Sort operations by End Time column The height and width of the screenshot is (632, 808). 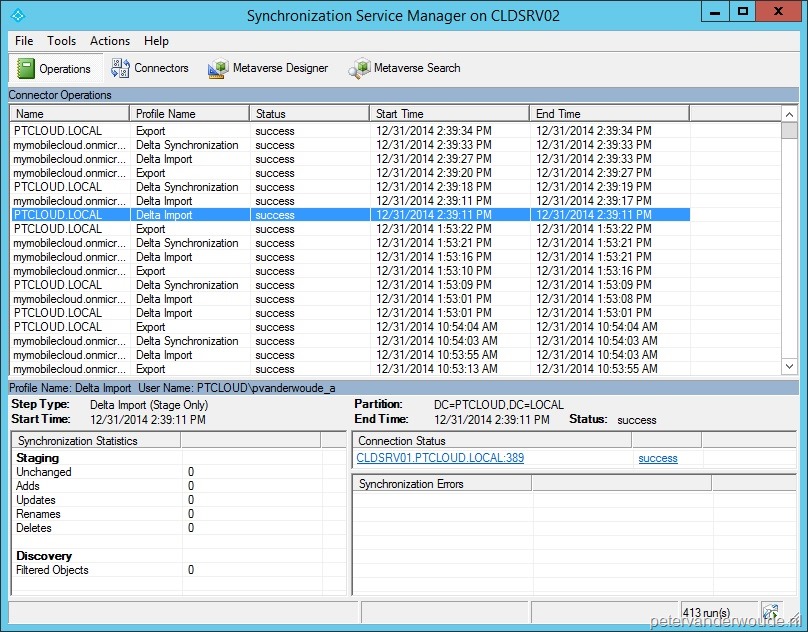(608, 114)
